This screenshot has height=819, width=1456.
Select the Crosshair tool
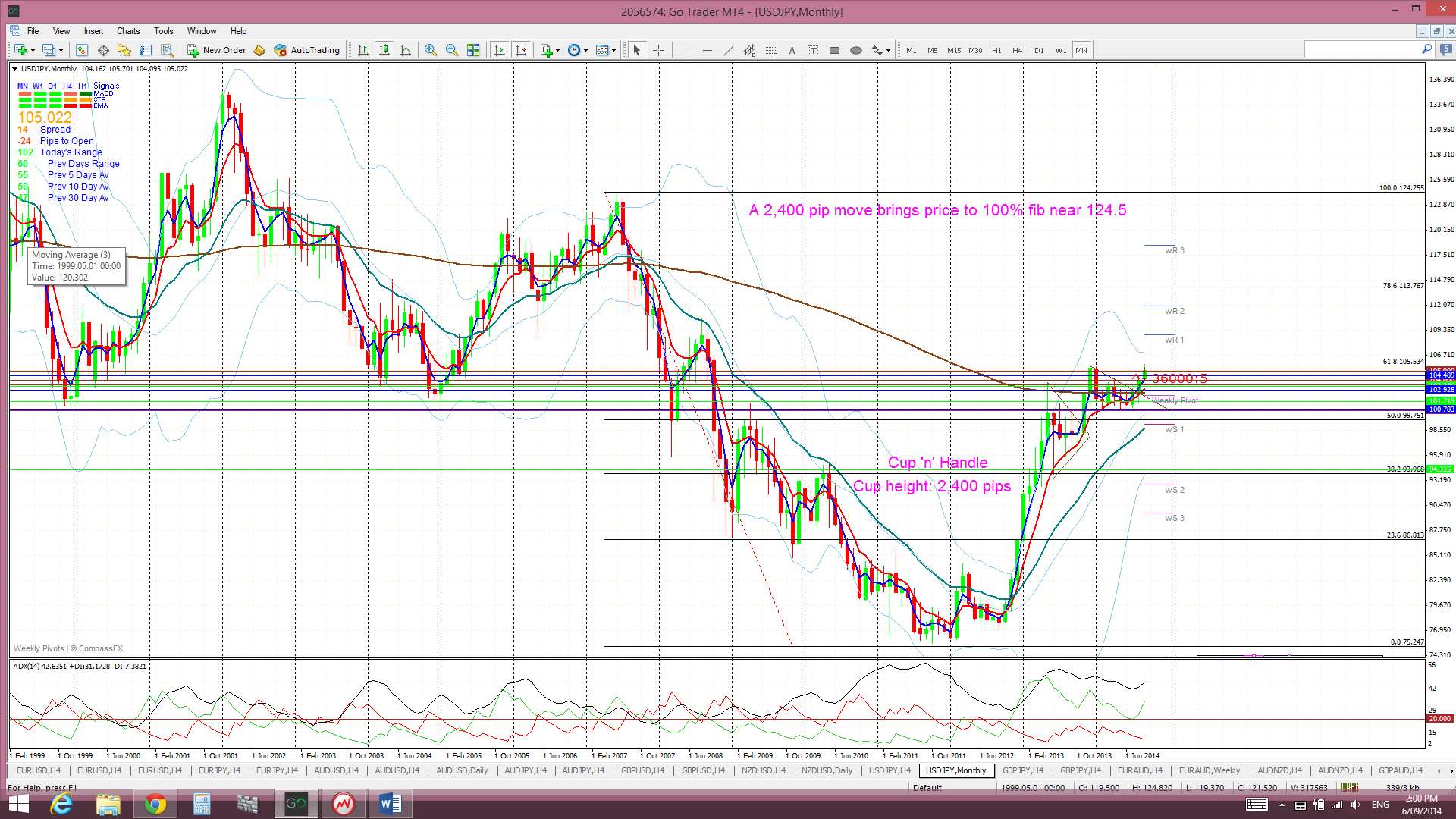tap(658, 50)
